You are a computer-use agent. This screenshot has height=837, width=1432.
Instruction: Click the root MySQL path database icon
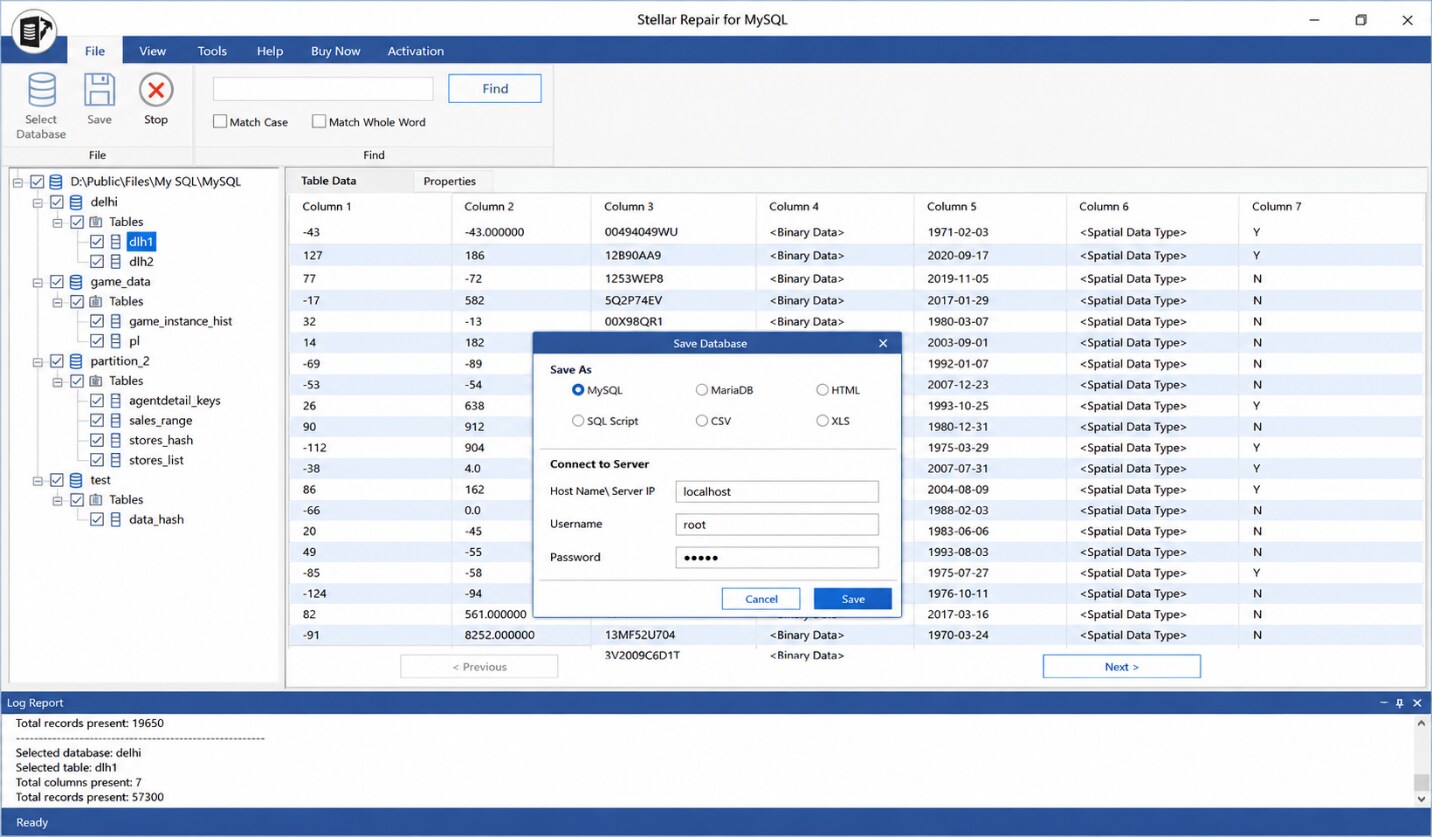tap(56, 182)
